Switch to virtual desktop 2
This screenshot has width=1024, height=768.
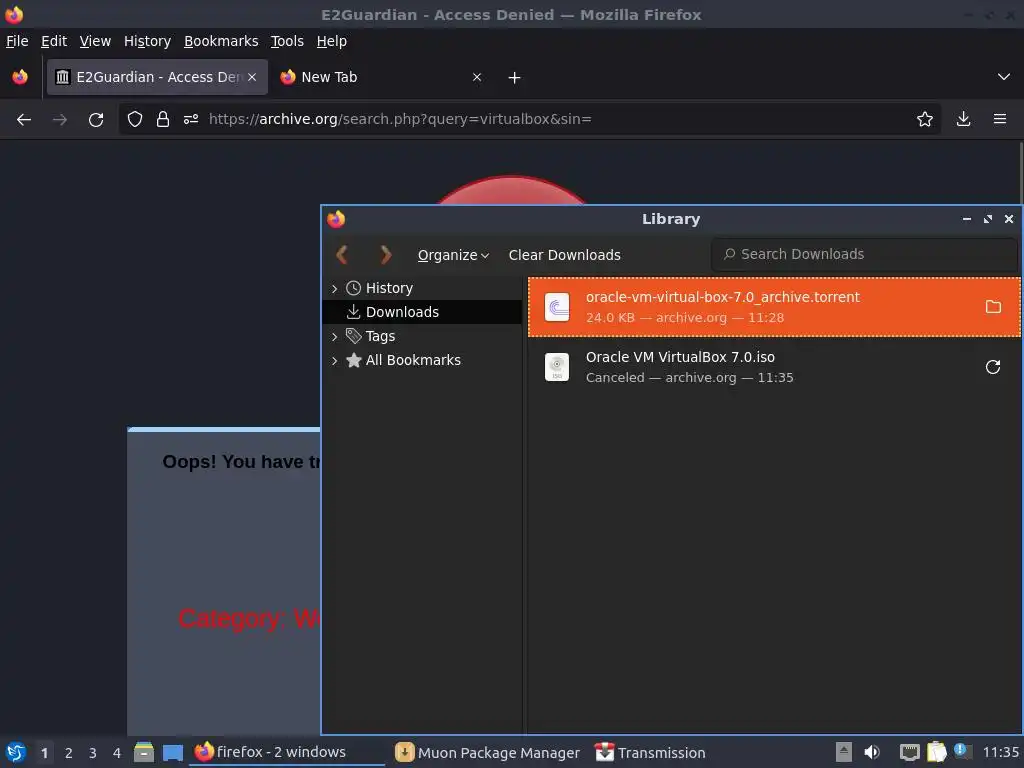[x=69, y=753]
